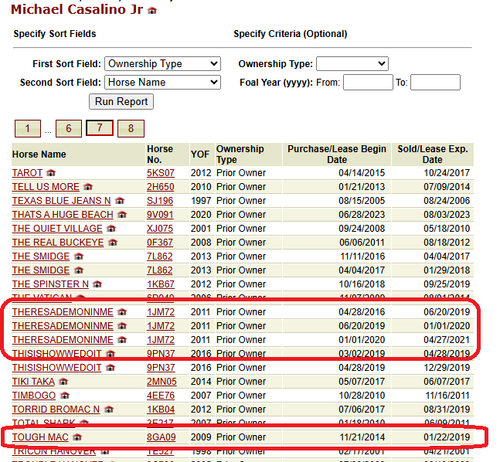The image size is (500, 462).
Task: Expand the Ownership Type criteria dropdown
Action: coord(352,64)
